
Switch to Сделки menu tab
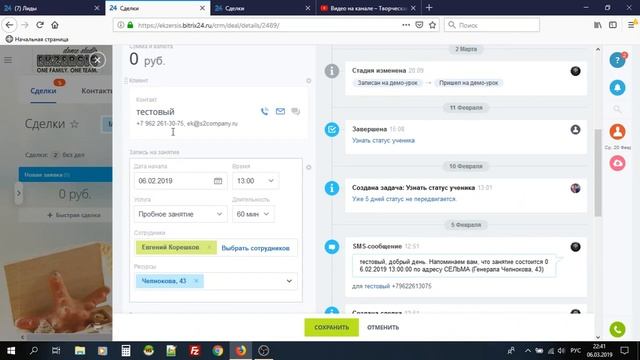[x=43, y=91]
